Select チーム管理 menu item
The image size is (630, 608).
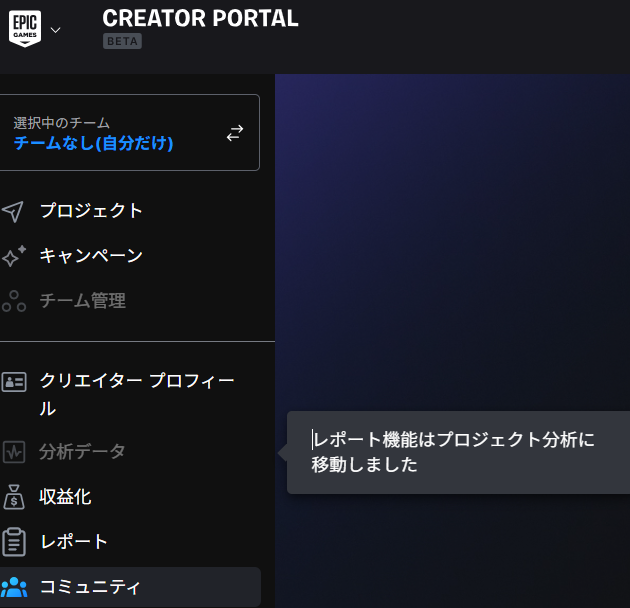coord(83,301)
